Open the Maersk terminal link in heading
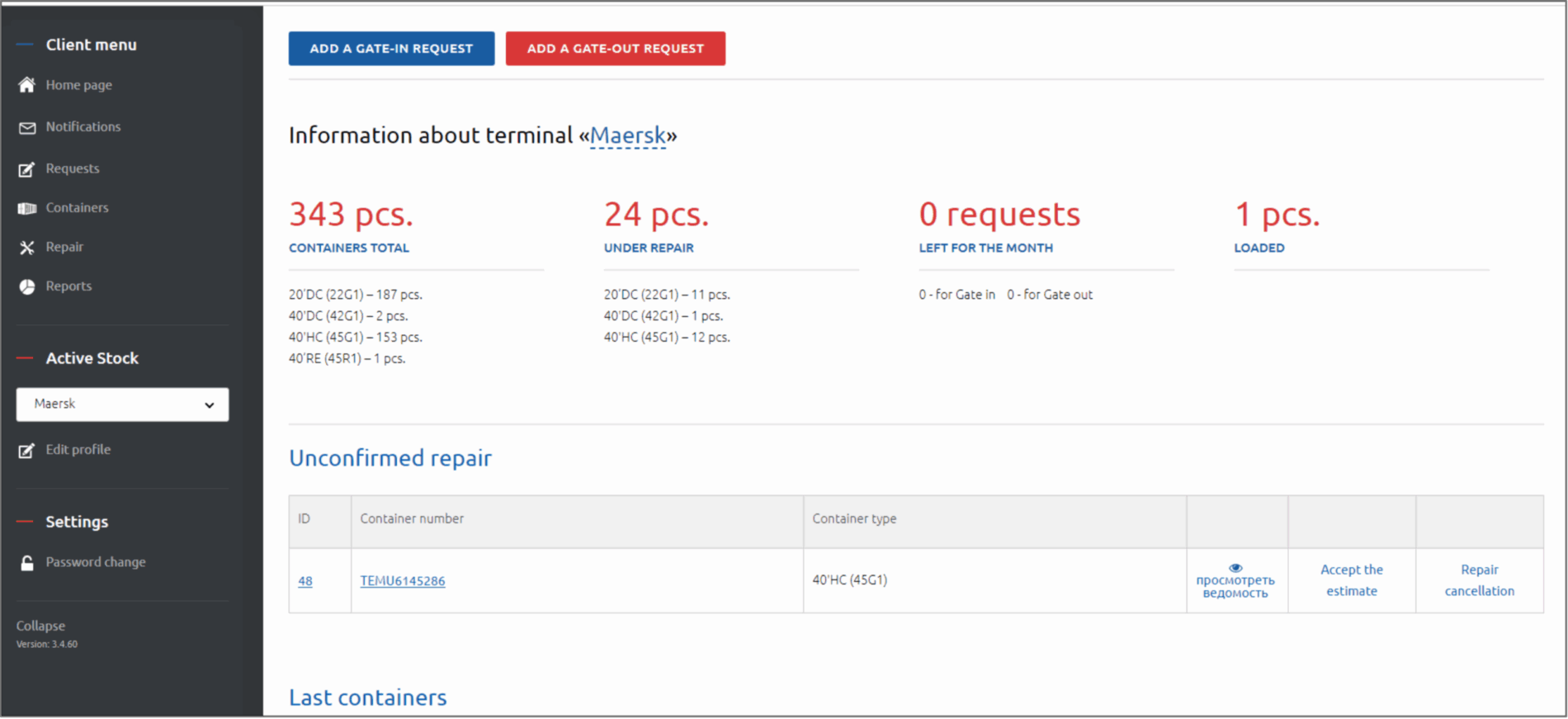The image size is (1568, 719). [x=628, y=135]
